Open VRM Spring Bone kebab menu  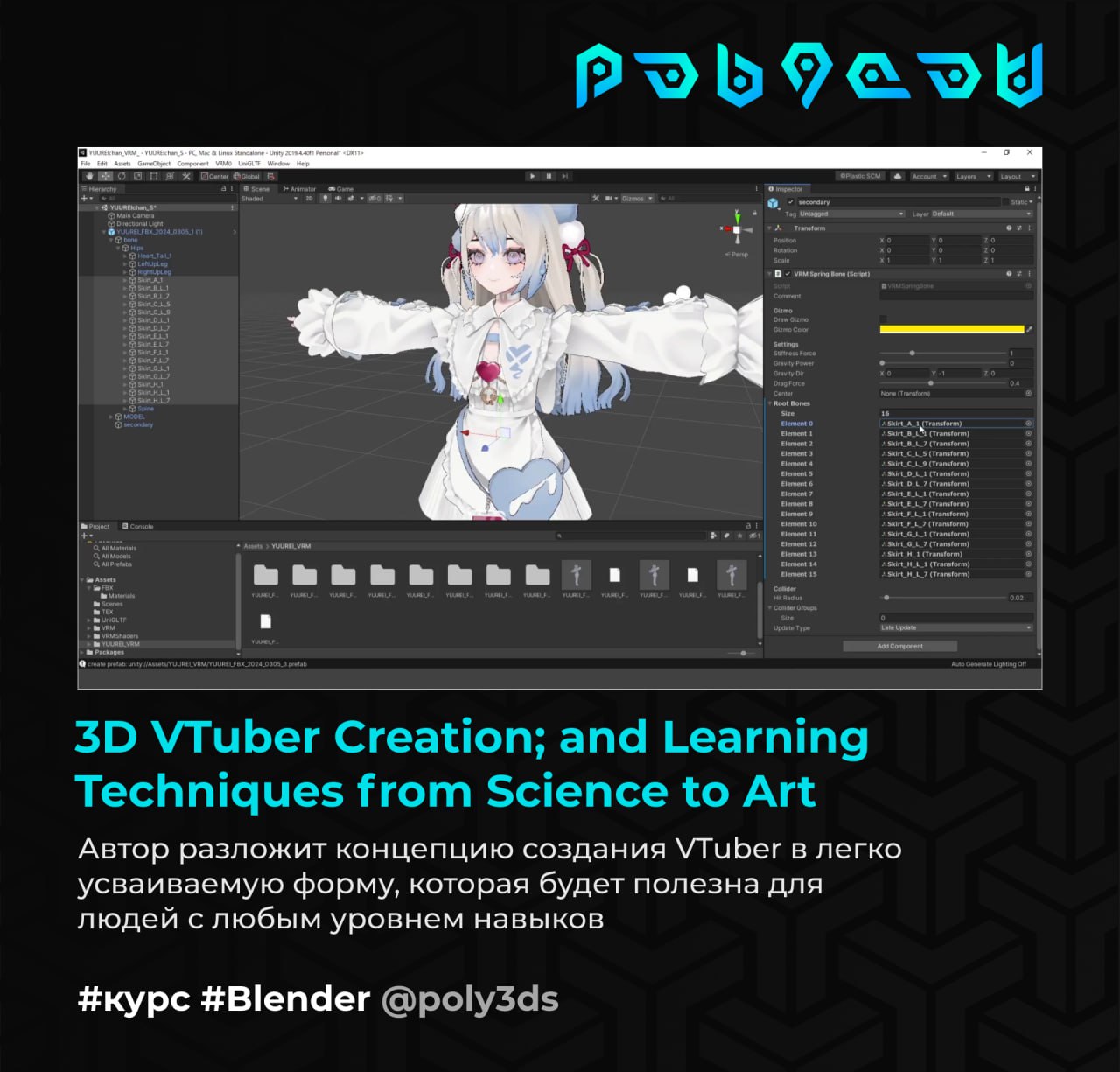(x=1029, y=274)
